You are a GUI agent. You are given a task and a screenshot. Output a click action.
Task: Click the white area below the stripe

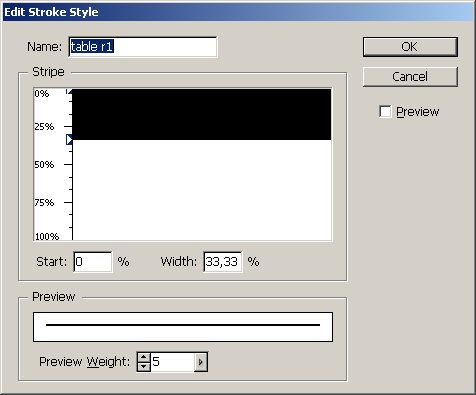pos(202,190)
